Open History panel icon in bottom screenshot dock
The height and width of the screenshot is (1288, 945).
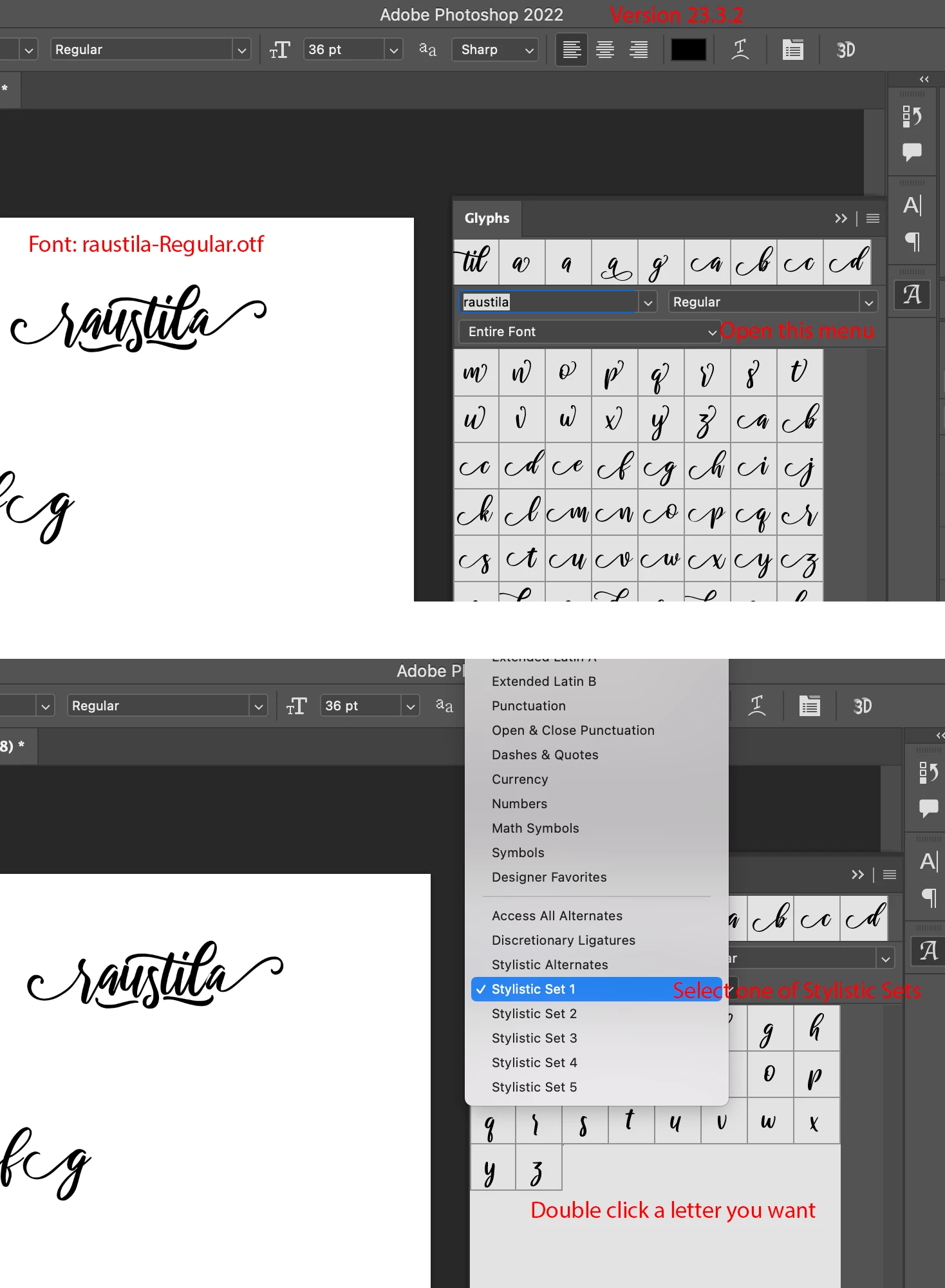pos(929,772)
